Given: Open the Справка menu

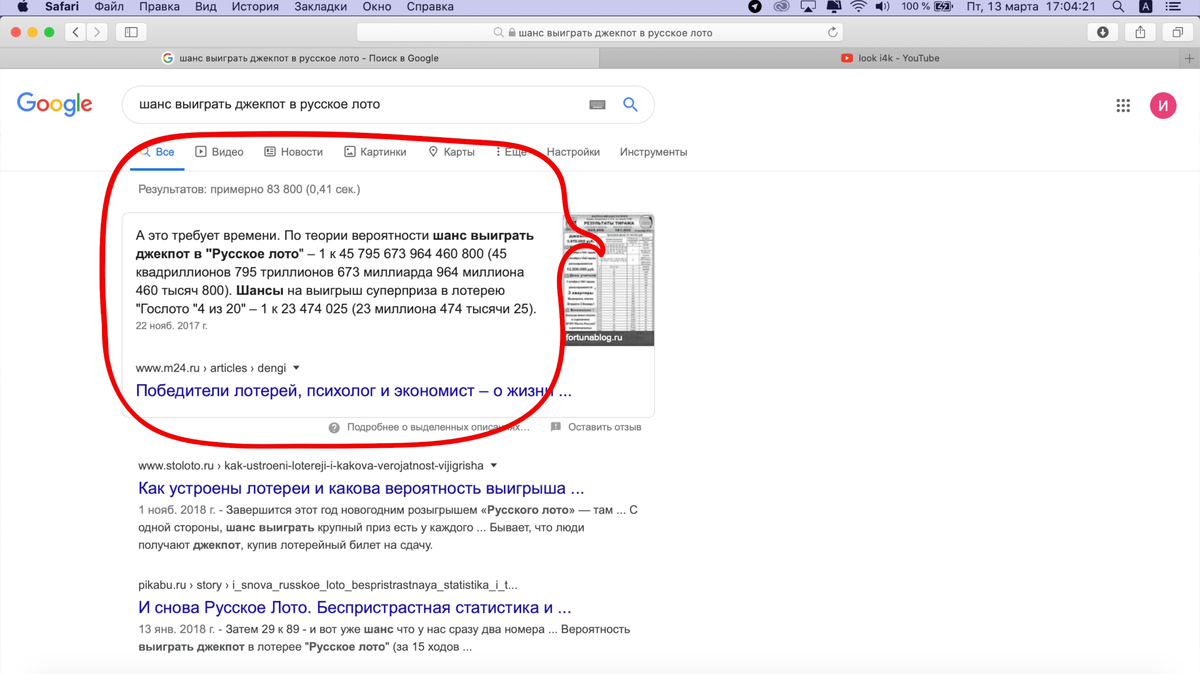Looking at the screenshot, I should point(430,7).
